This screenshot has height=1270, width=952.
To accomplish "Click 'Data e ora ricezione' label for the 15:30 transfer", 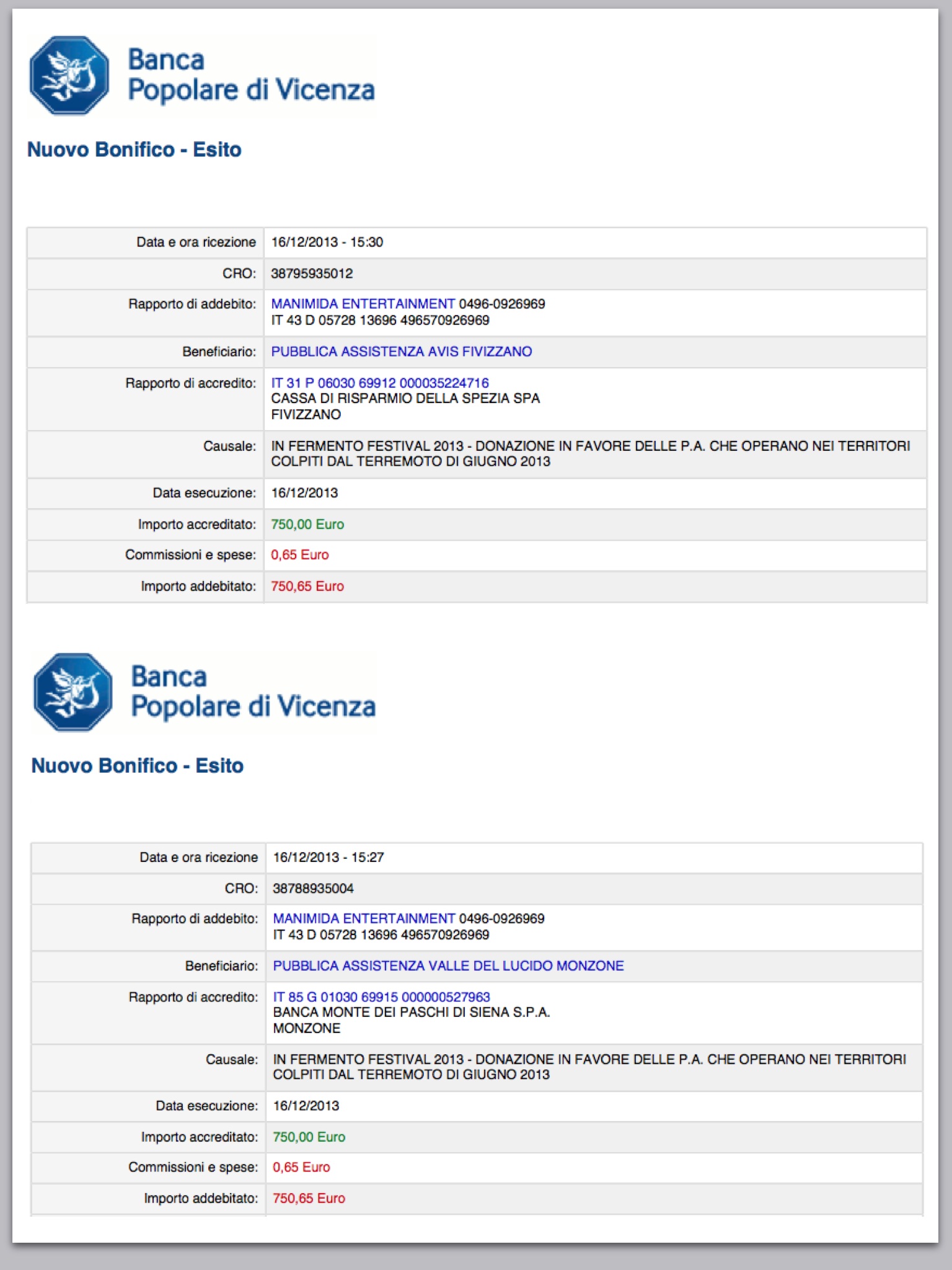I will coord(196,242).
